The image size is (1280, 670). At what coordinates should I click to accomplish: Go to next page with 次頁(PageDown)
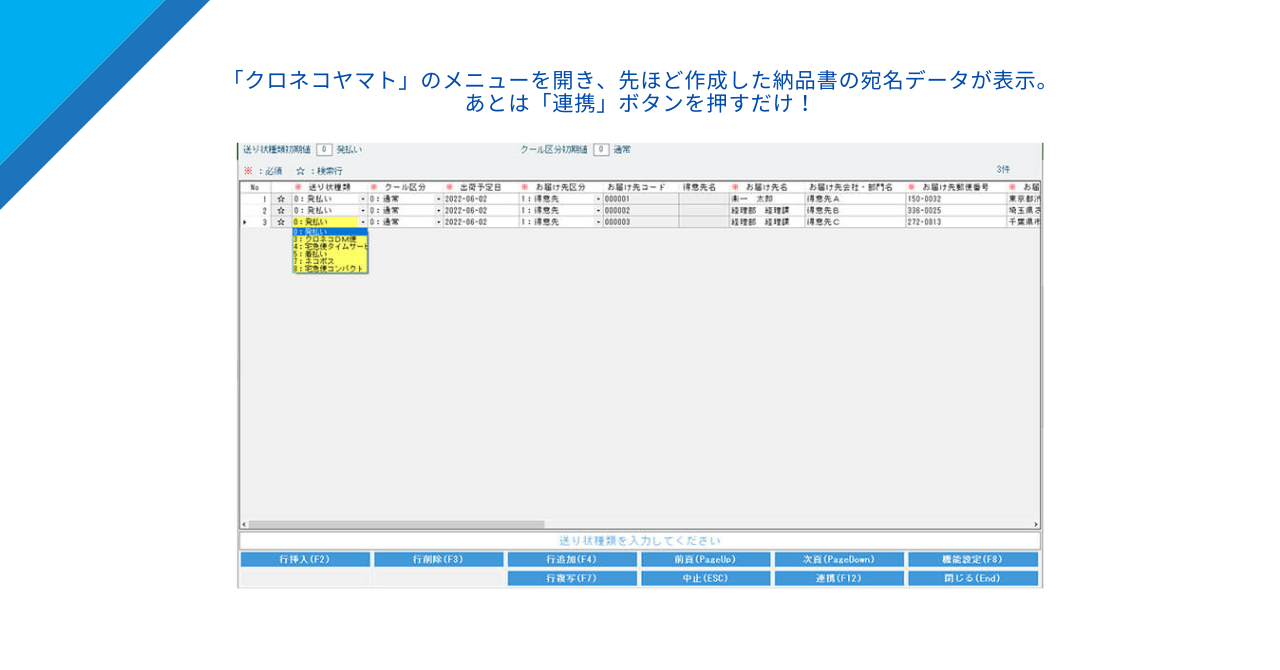point(839,560)
